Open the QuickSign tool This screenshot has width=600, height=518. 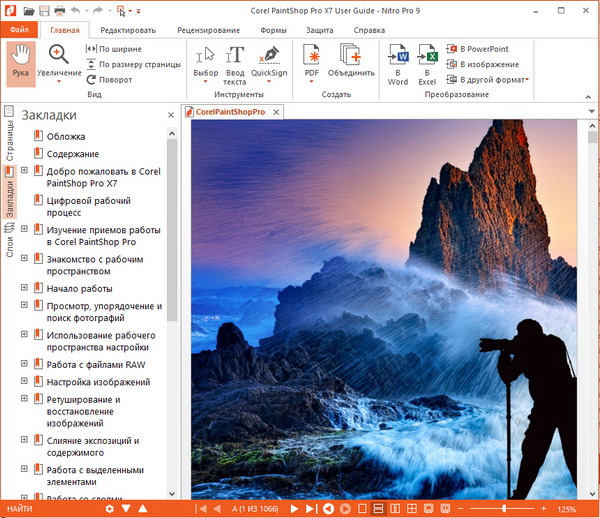pyautogui.click(x=269, y=58)
